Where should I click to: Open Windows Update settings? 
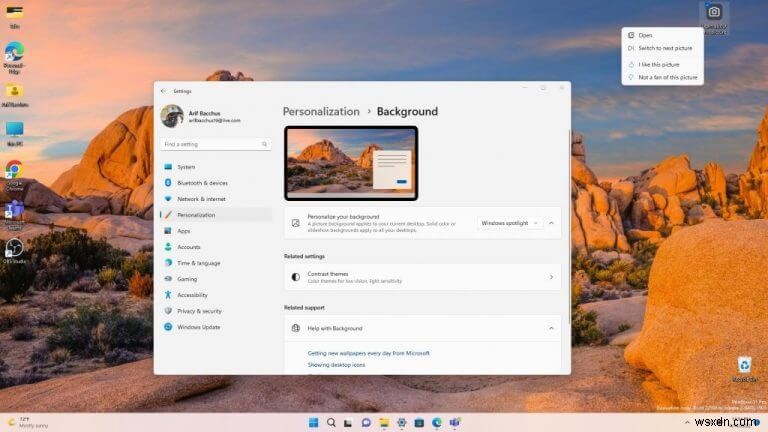[x=216, y=327]
